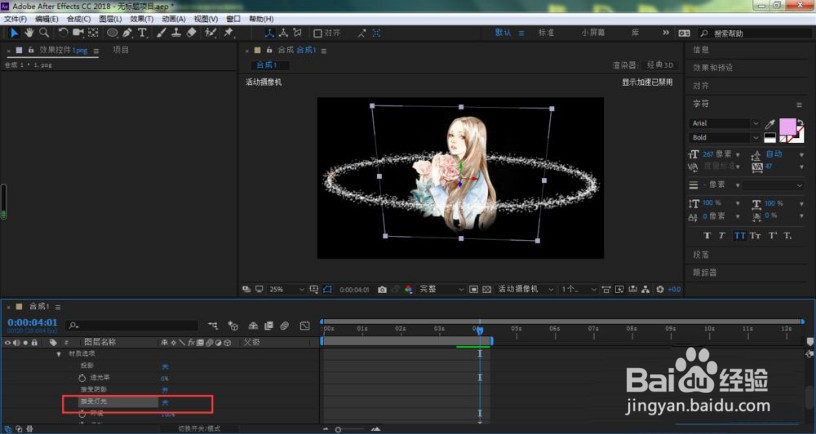The image size is (816, 434).
Task: Show channel and color management settings
Action: pyautogui.click(x=409, y=289)
